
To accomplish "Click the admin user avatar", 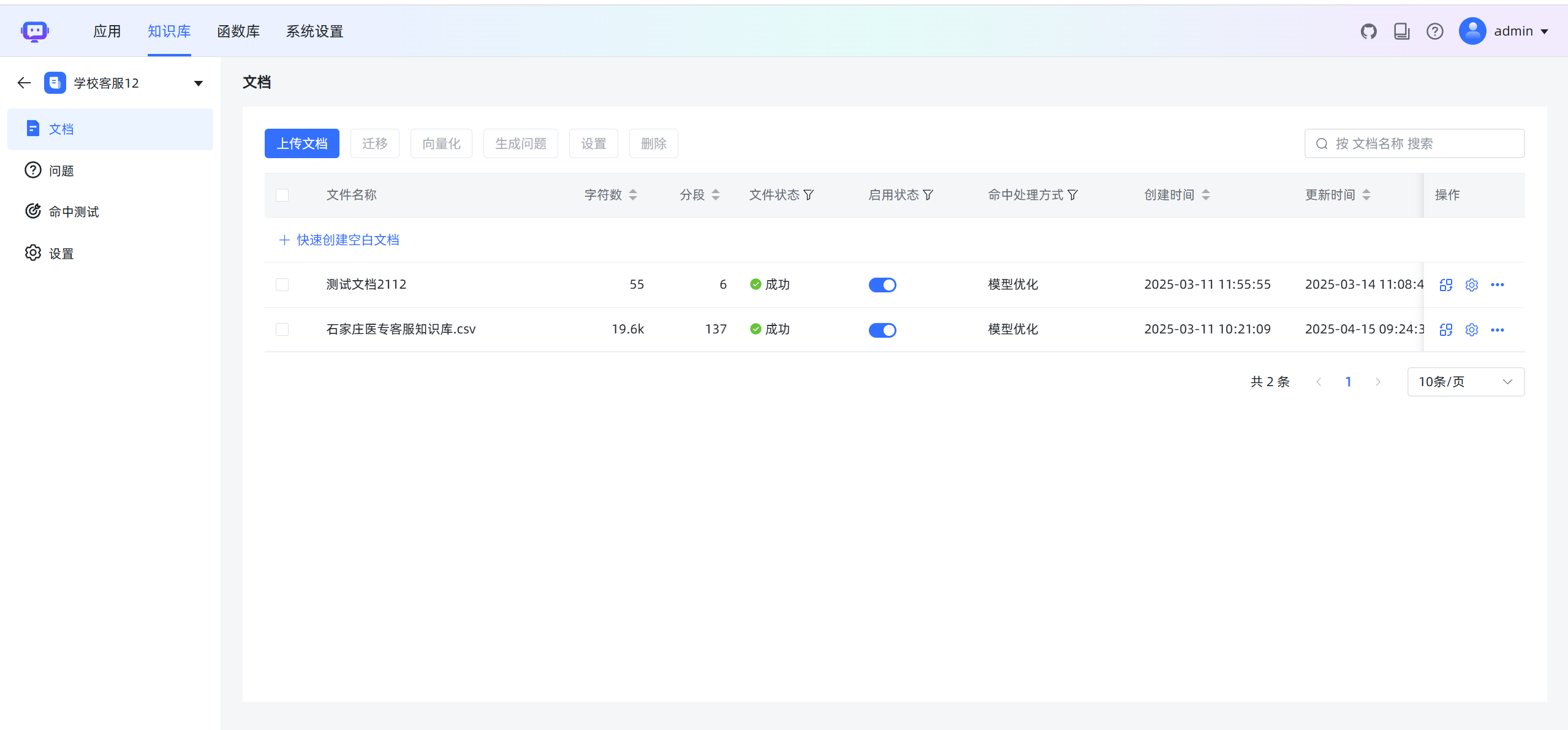I will click(x=1472, y=31).
